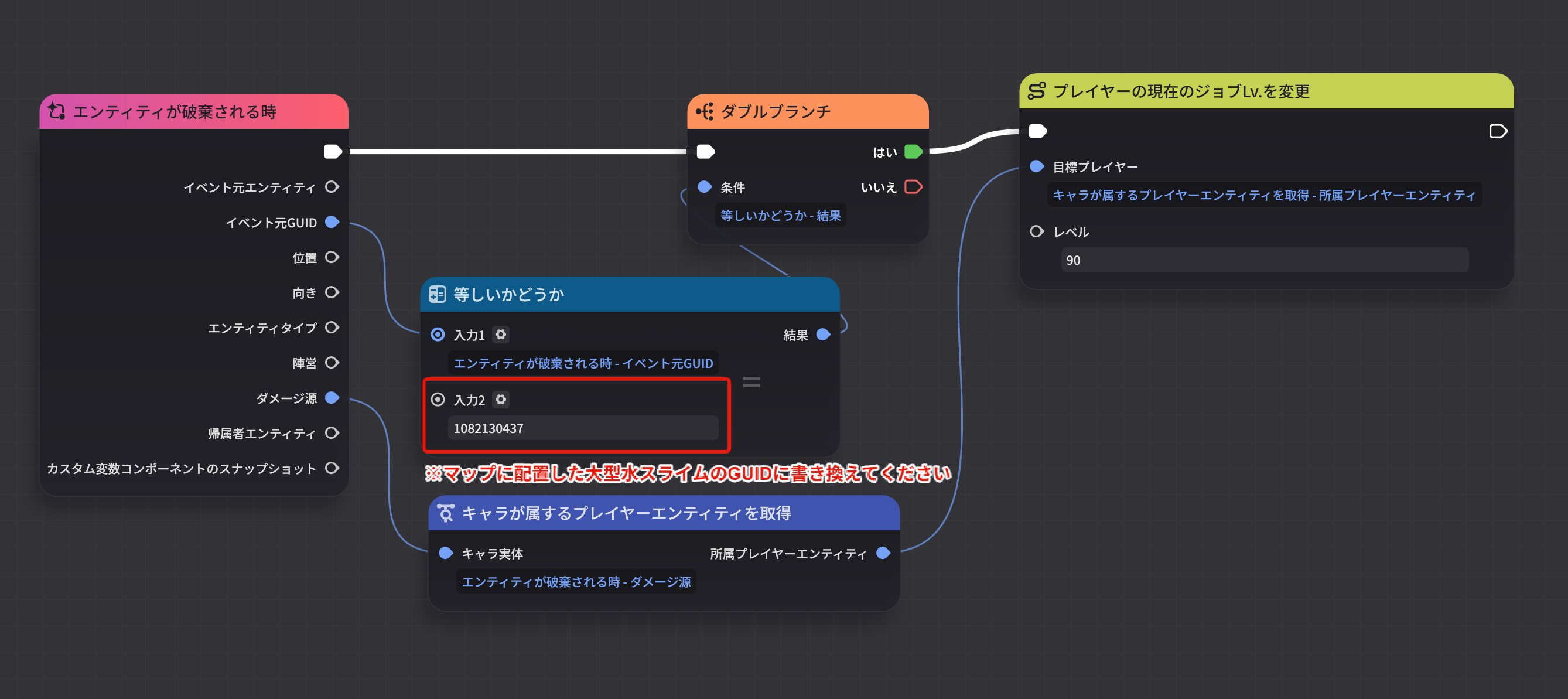Click the プレイヤーの現在のジョブLv.を変更 node icon
This screenshot has width=1568, height=699.
click(x=1038, y=91)
